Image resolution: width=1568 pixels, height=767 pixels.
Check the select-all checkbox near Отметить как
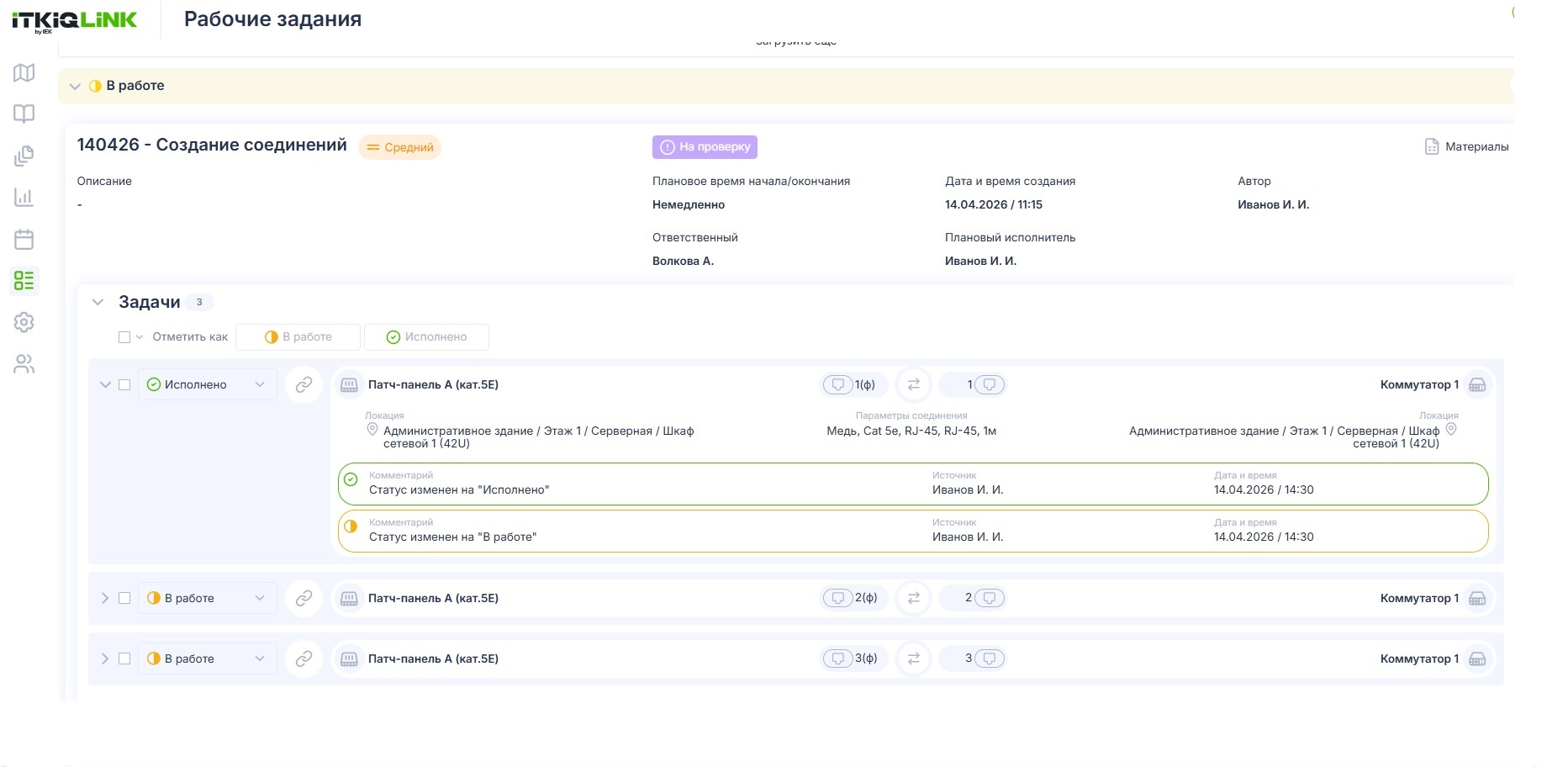click(124, 337)
